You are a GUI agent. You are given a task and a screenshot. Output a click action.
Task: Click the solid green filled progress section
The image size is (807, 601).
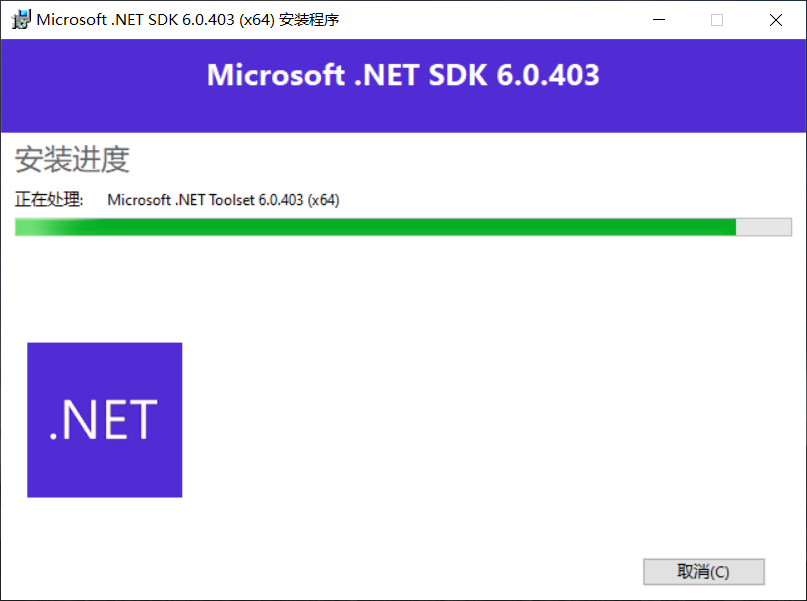[x=412, y=227]
